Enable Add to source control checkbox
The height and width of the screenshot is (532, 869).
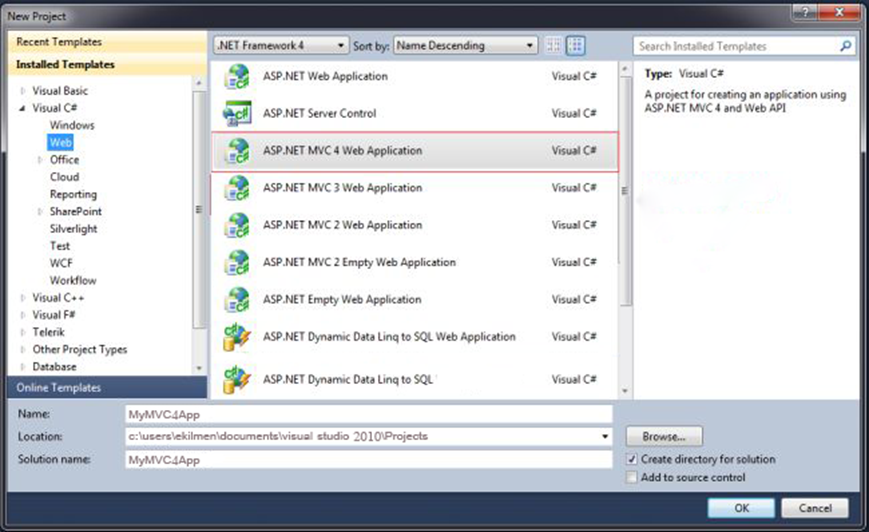pos(631,477)
